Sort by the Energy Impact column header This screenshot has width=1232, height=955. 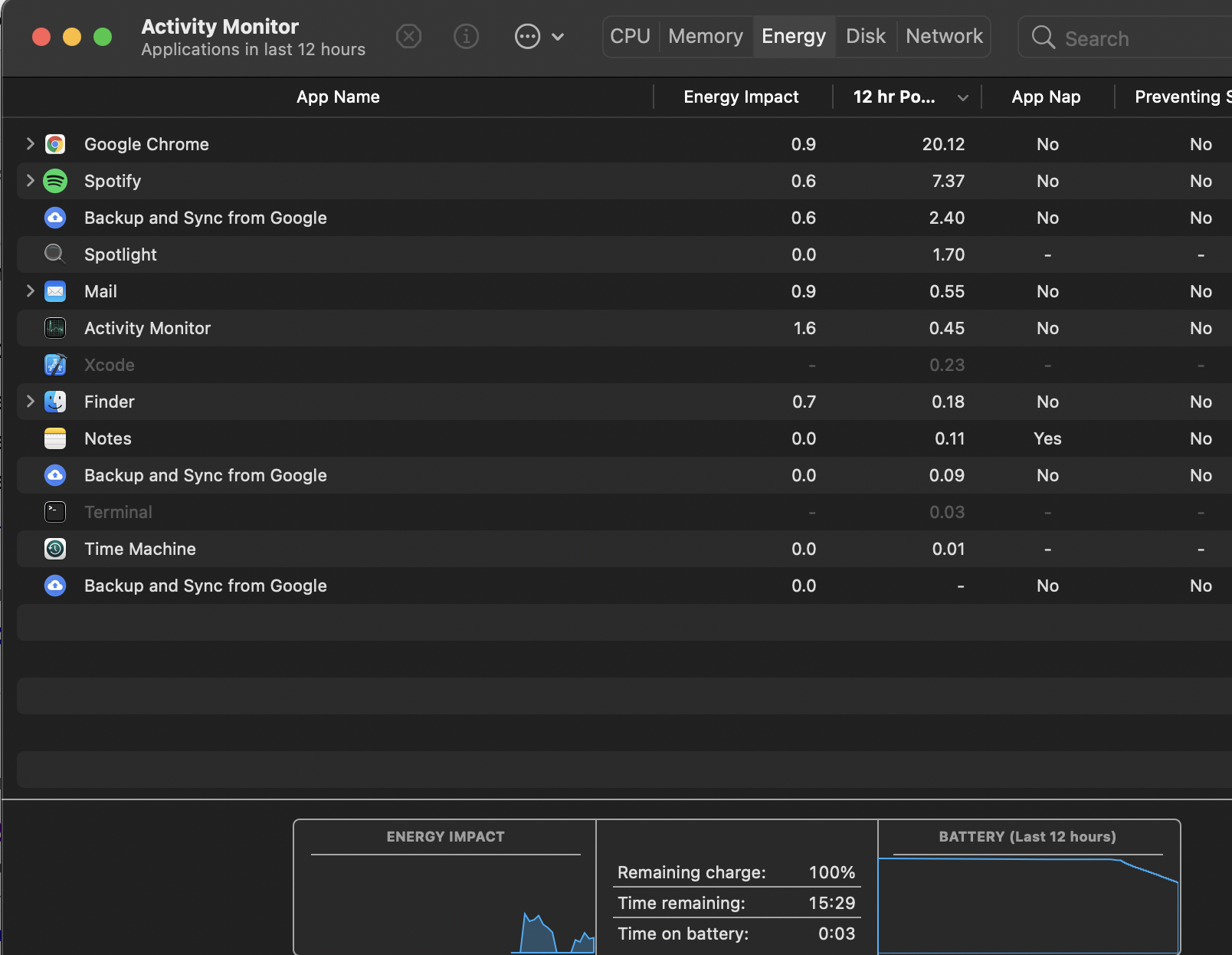pos(741,97)
